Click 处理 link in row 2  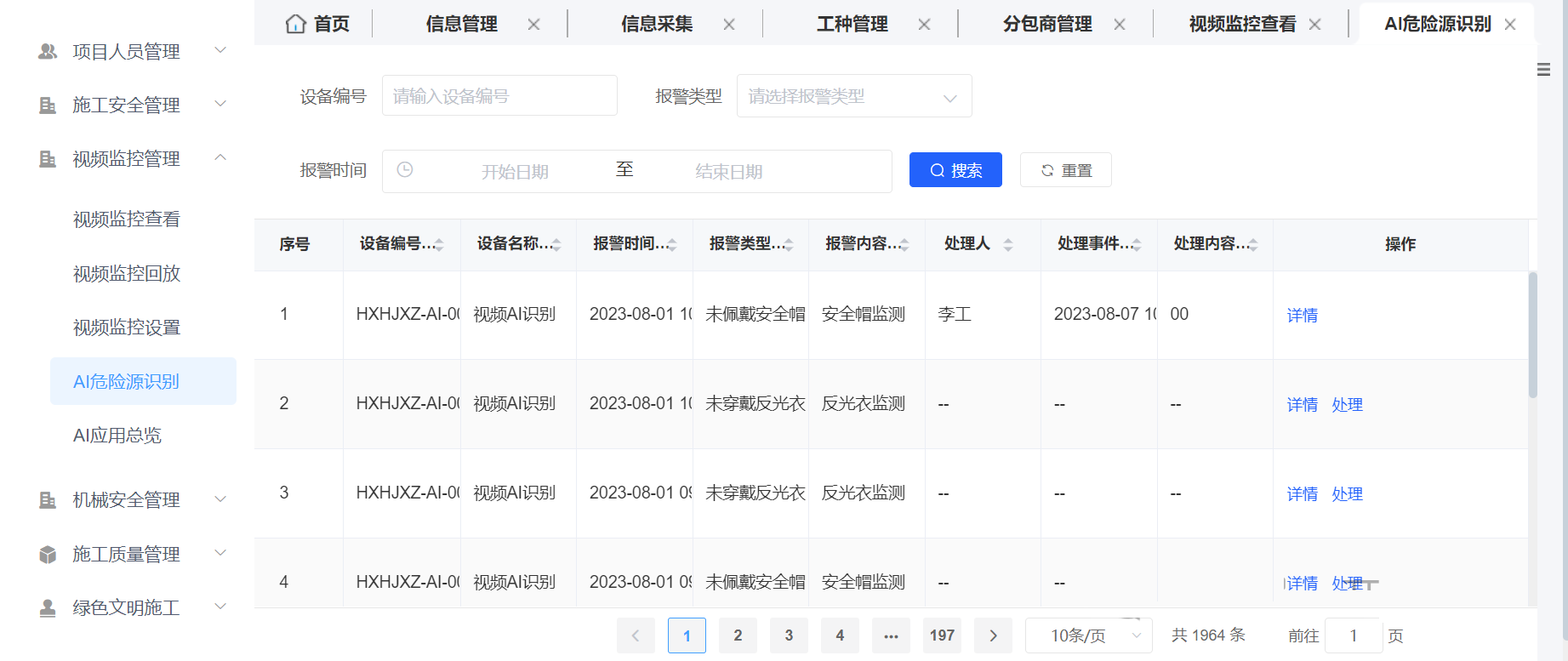point(1347,405)
